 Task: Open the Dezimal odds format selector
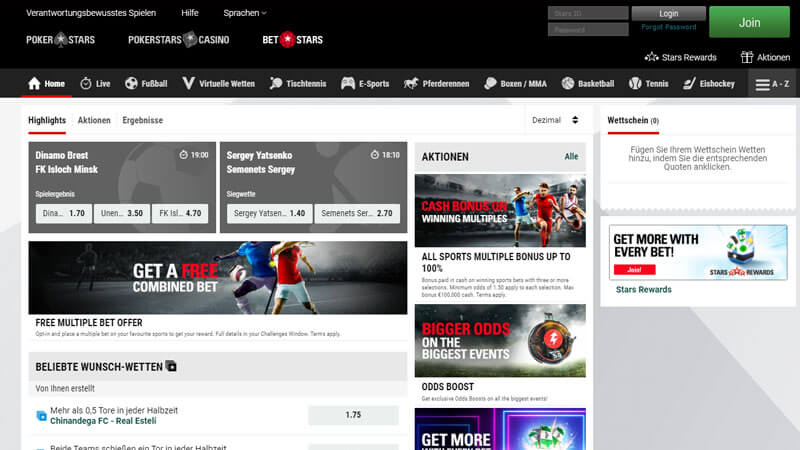pyautogui.click(x=555, y=120)
